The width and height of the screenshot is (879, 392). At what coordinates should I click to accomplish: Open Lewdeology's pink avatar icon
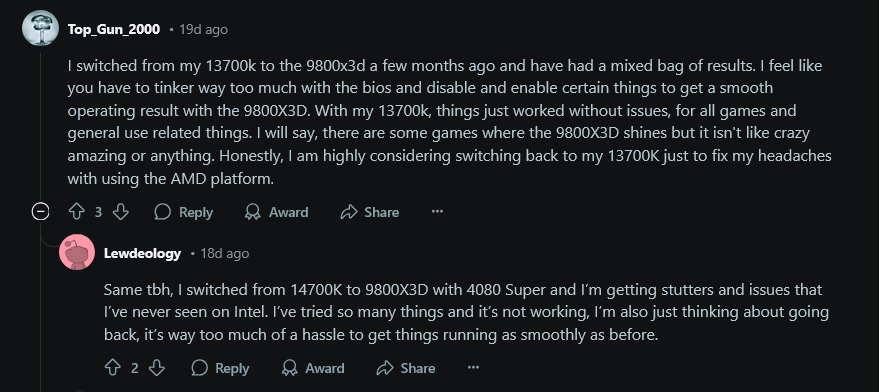coord(77,252)
